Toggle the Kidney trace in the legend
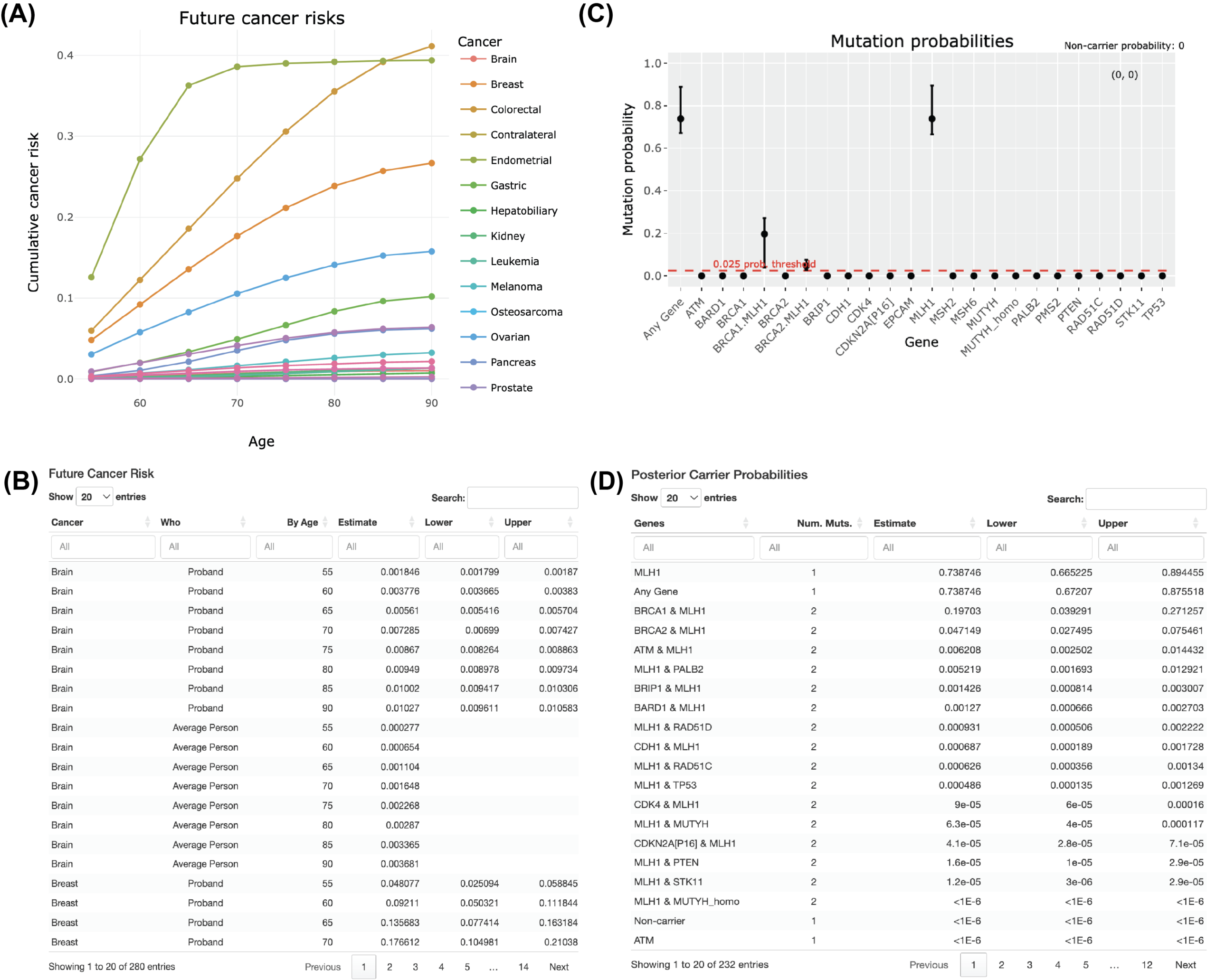This screenshot has width=1216, height=980. tap(493, 236)
